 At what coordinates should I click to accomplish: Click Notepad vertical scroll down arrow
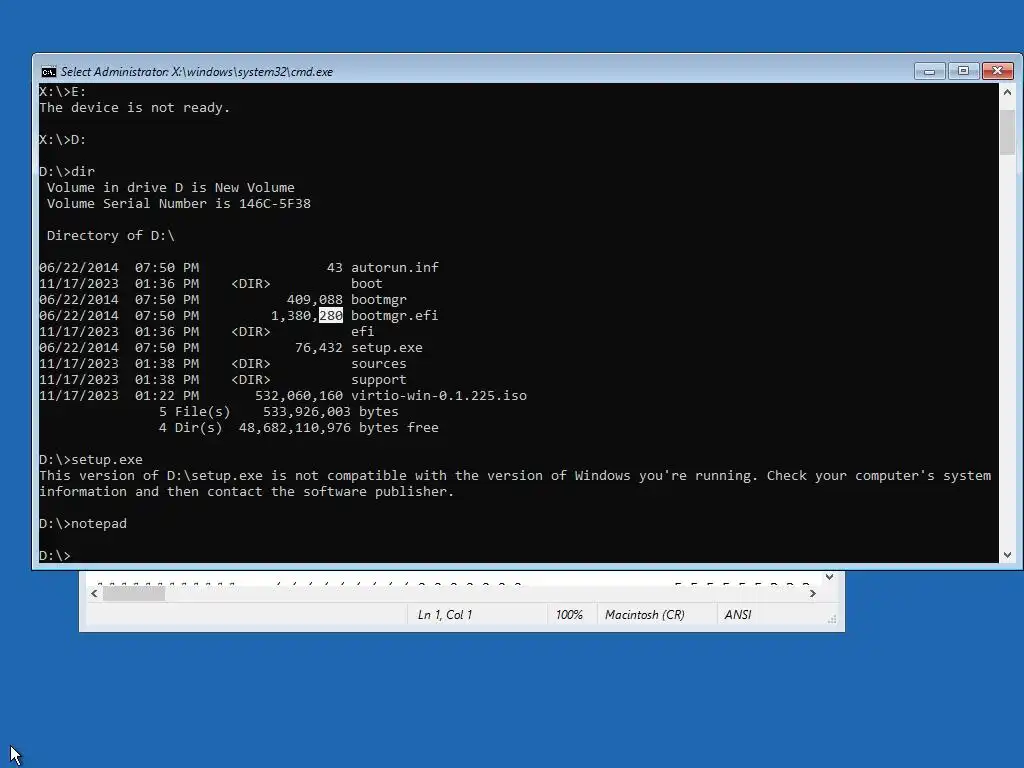pyautogui.click(x=829, y=577)
